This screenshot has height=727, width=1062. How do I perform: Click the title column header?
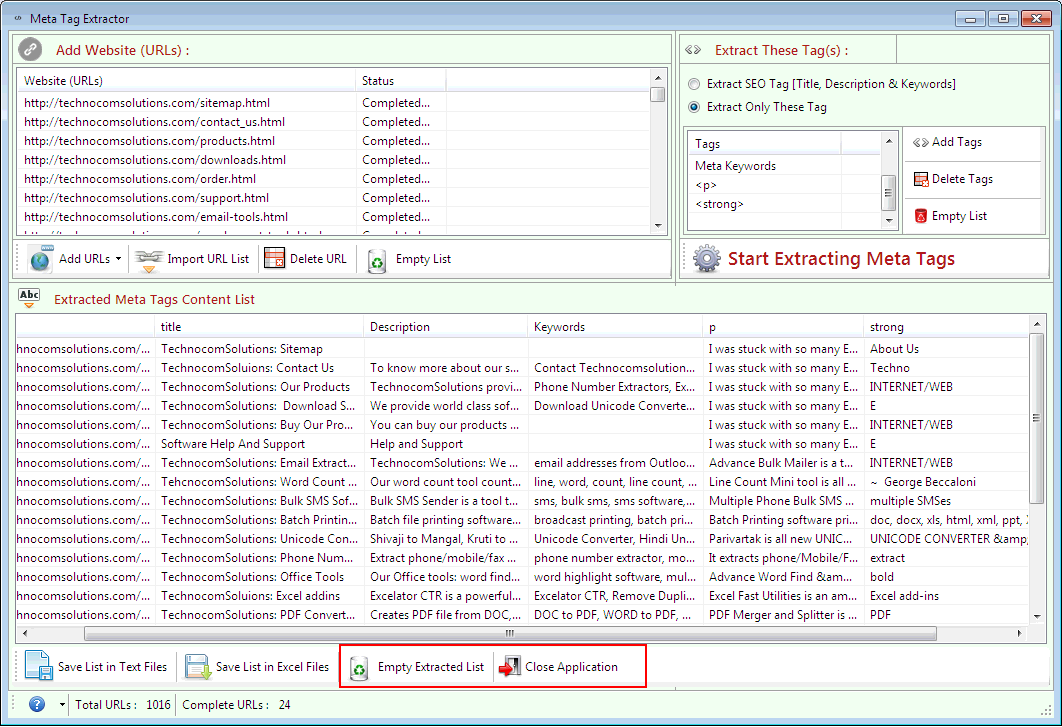pyautogui.click(x=259, y=327)
